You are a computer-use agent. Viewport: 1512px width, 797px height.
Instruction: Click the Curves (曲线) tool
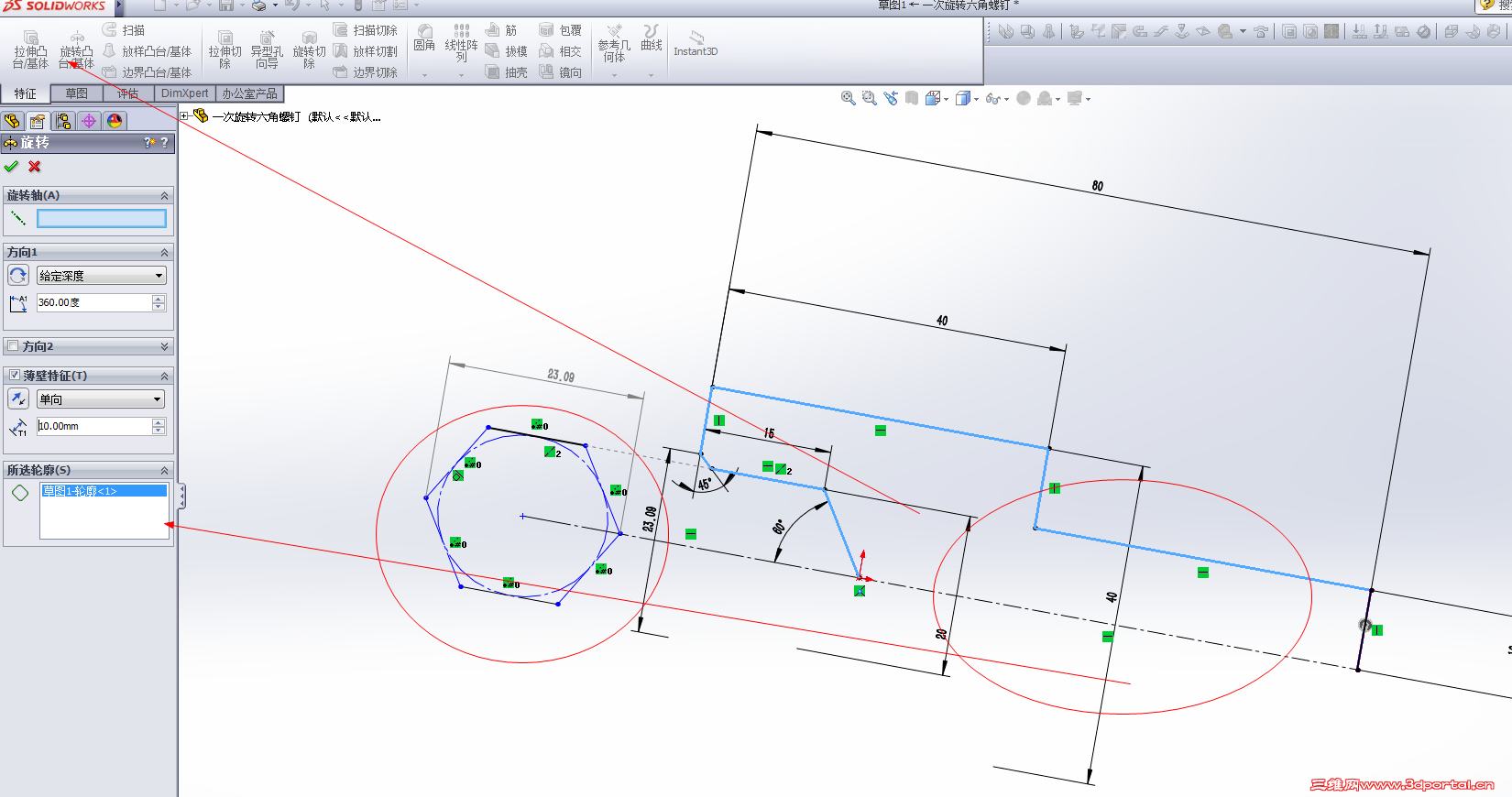coord(652,38)
